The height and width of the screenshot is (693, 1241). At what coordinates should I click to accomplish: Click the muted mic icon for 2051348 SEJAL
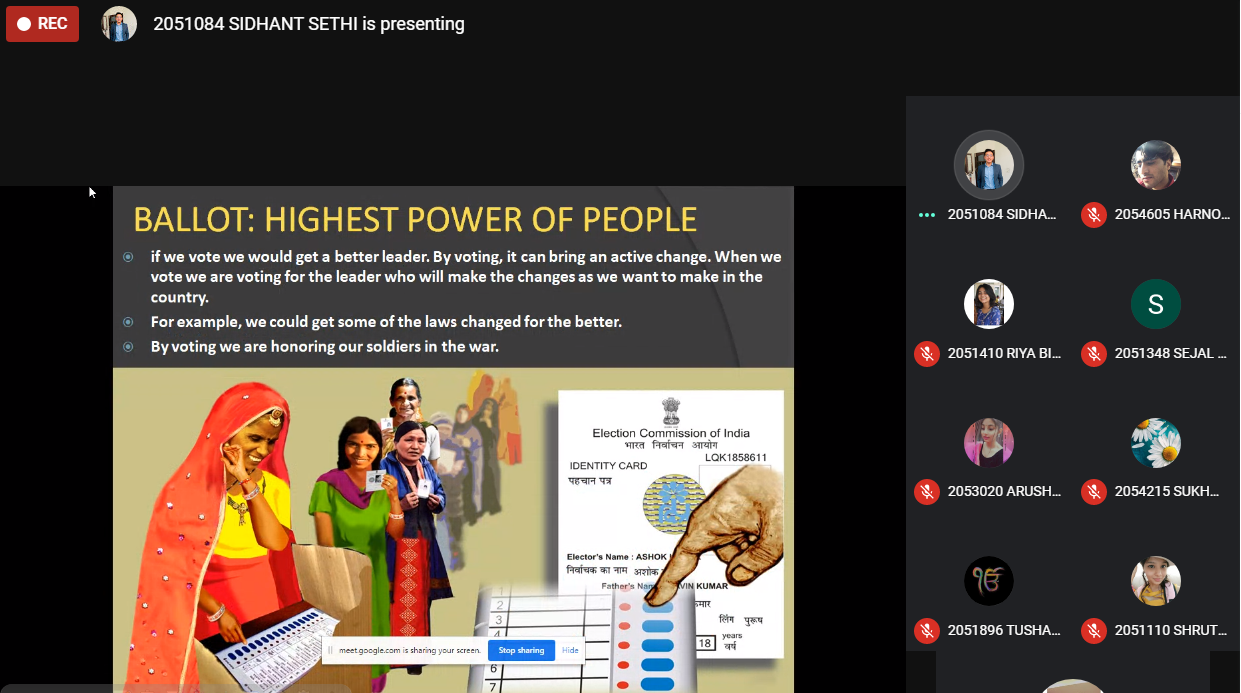point(1094,353)
